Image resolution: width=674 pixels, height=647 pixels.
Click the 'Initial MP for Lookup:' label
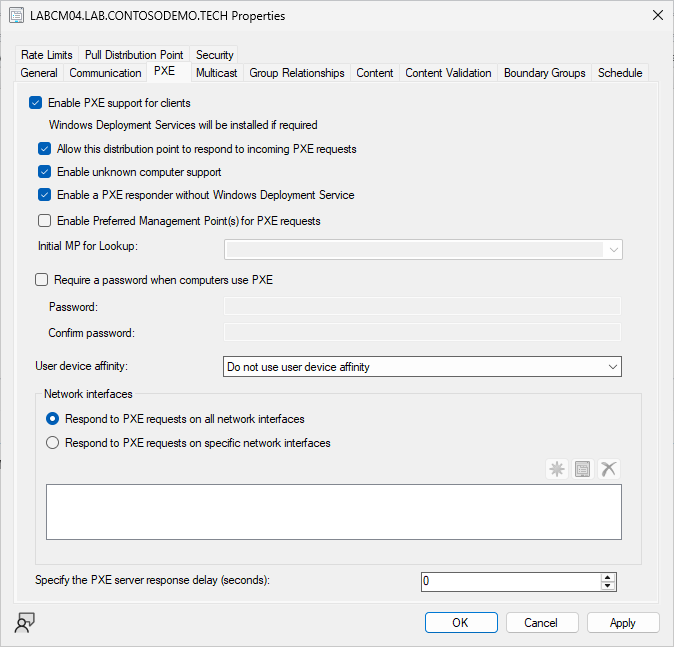point(88,246)
